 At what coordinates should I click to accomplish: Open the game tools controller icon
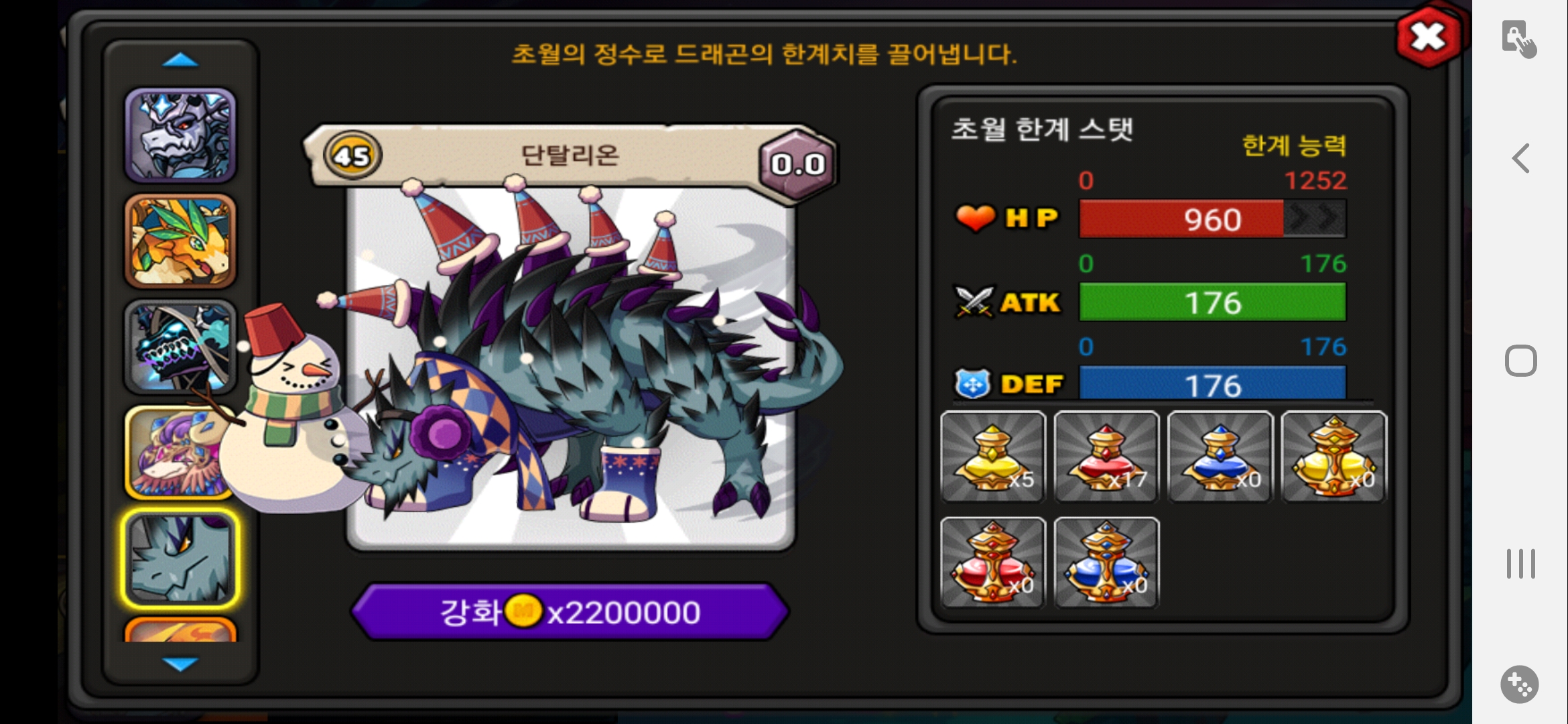point(1519,684)
